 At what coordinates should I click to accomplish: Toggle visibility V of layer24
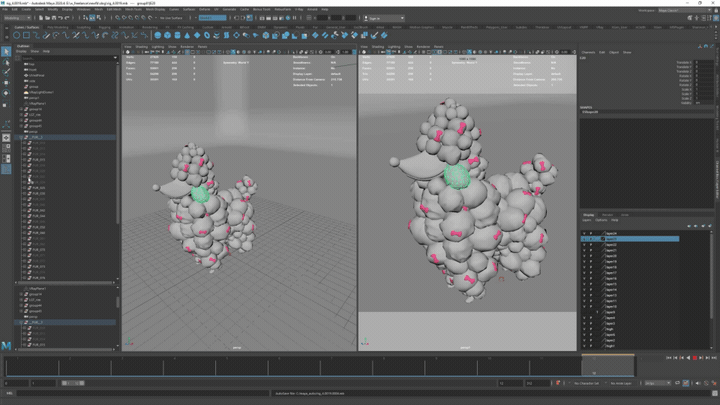pos(584,233)
